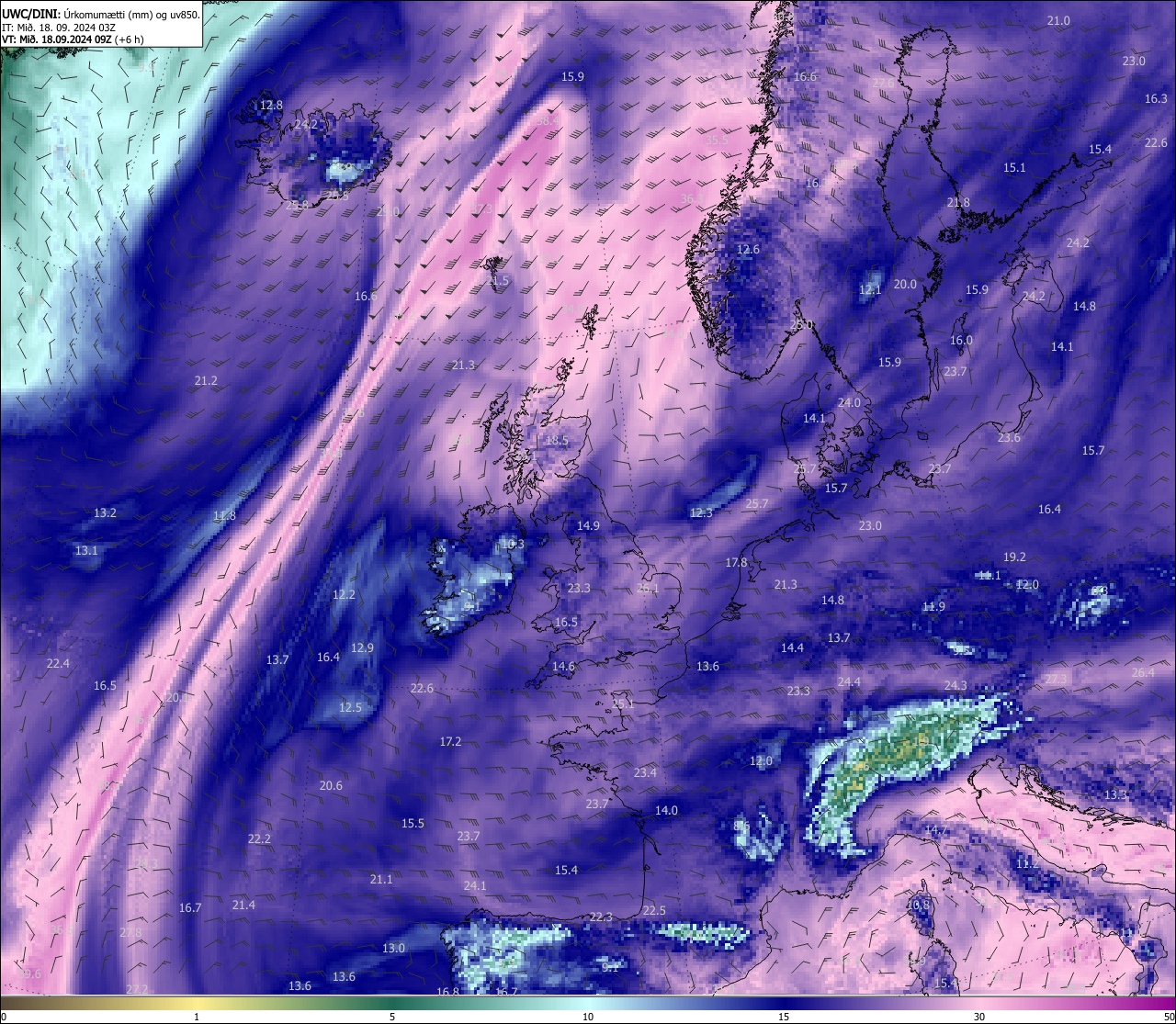Click the IT initialization time line 03Z

pos(59,28)
